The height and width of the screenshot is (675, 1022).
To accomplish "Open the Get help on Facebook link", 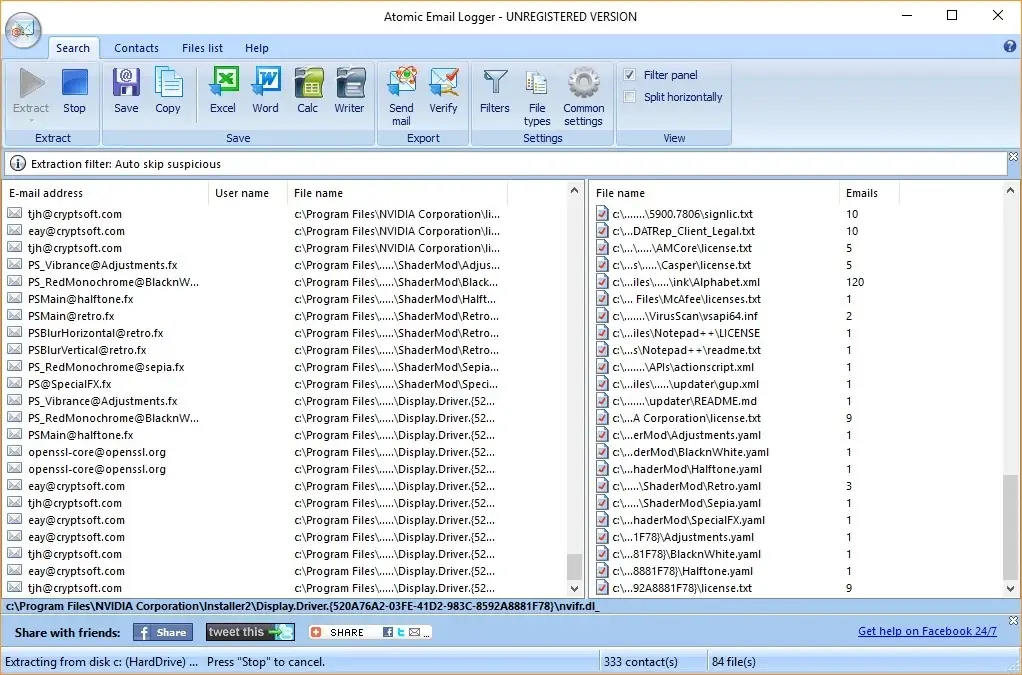I will coord(928,631).
